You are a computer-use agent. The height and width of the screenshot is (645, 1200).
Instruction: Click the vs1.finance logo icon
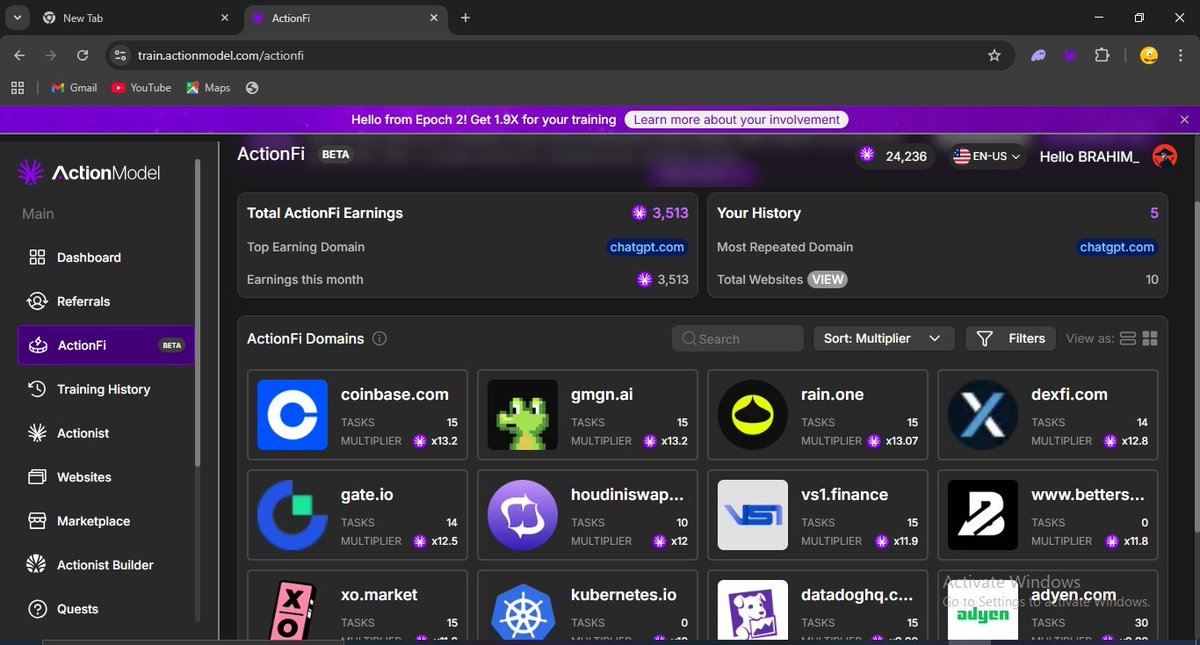[x=753, y=514]
